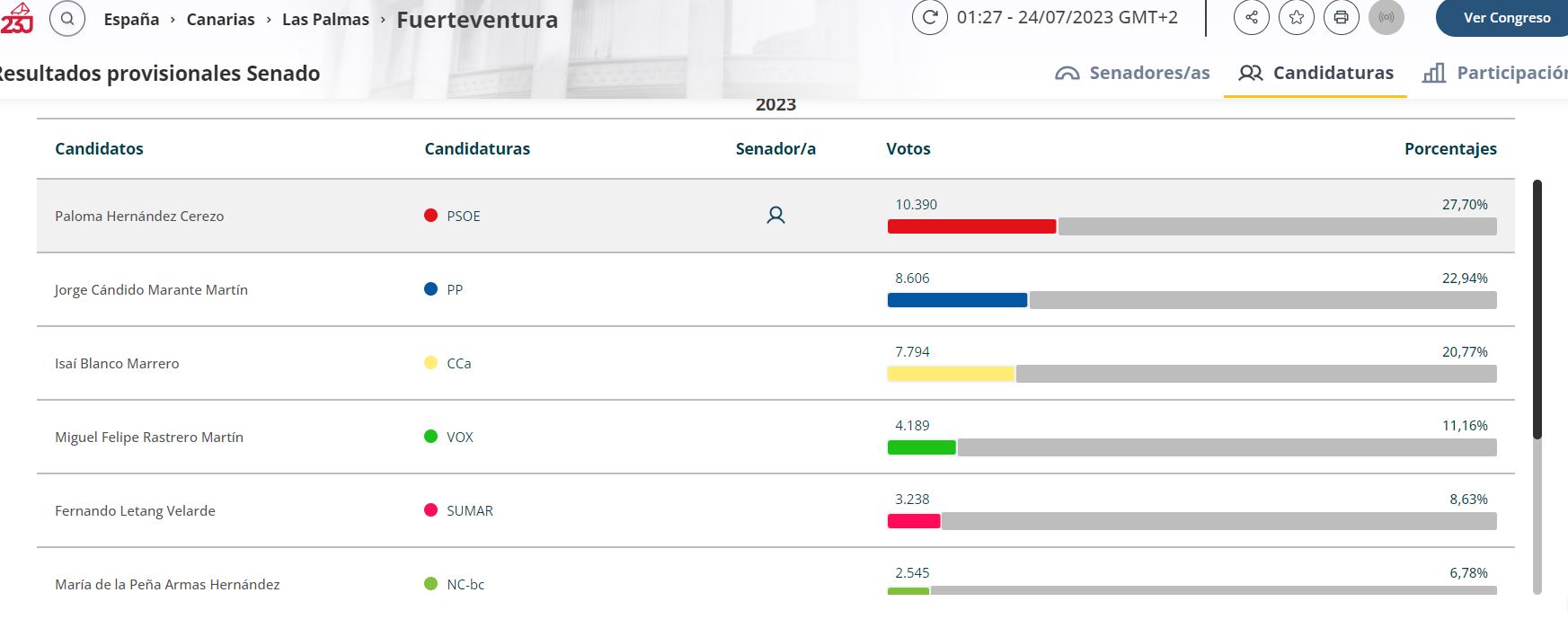Click the PSOE party label

pos(464,217)
